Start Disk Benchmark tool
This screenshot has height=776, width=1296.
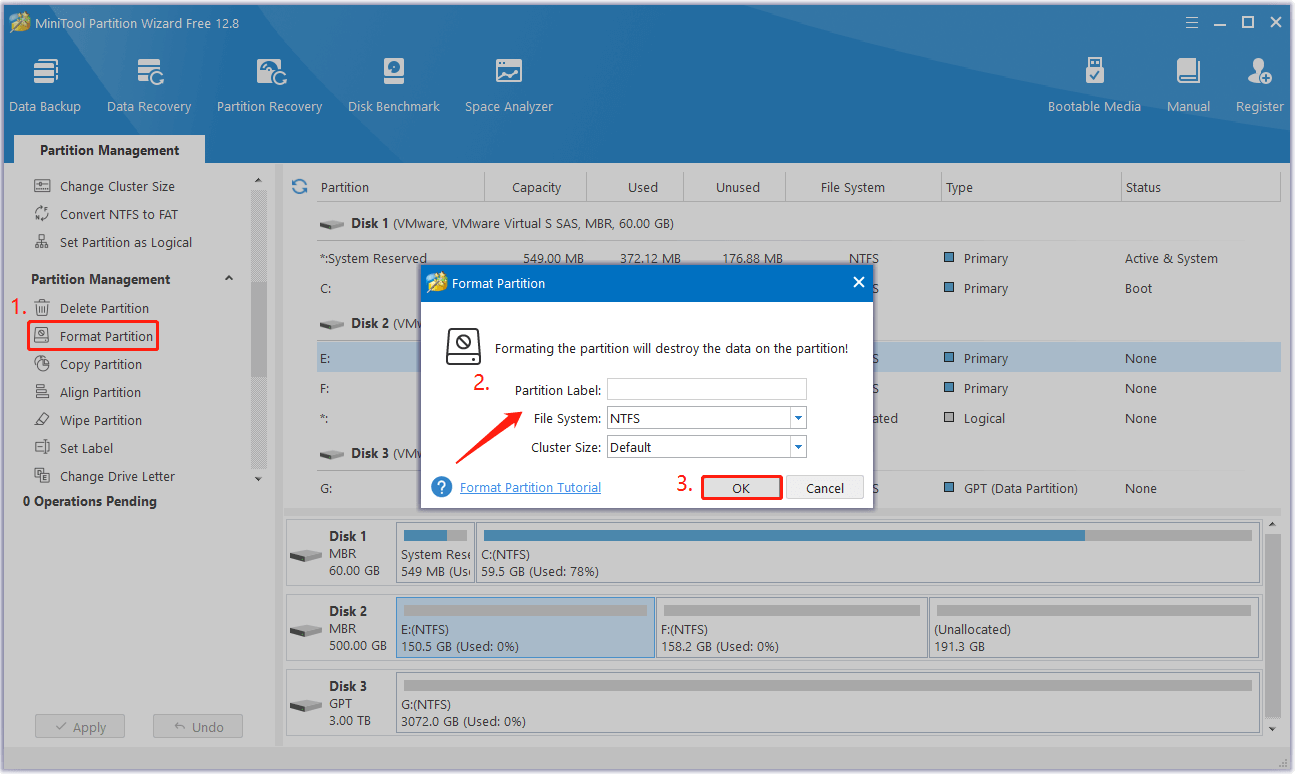(394, 86)
